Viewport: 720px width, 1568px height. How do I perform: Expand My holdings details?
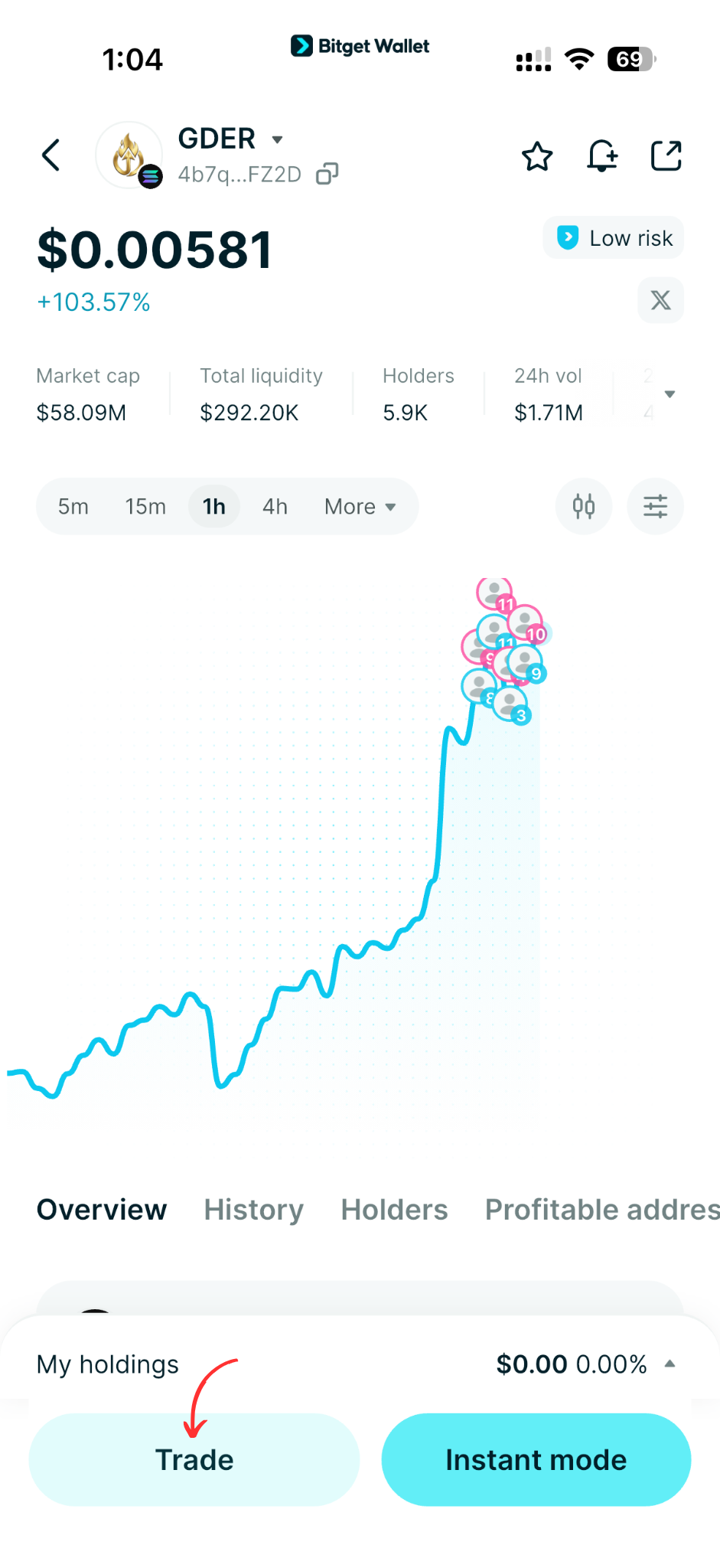[x=670, y=1364]
